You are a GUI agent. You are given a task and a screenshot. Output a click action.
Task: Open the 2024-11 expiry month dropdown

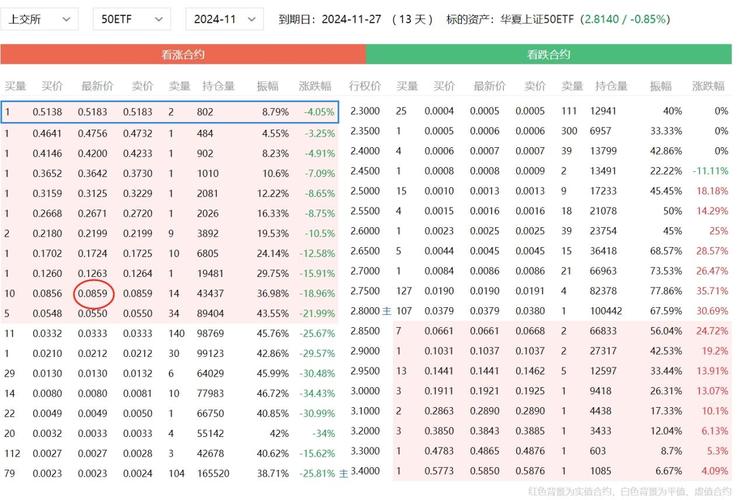[x=224, y=19]
